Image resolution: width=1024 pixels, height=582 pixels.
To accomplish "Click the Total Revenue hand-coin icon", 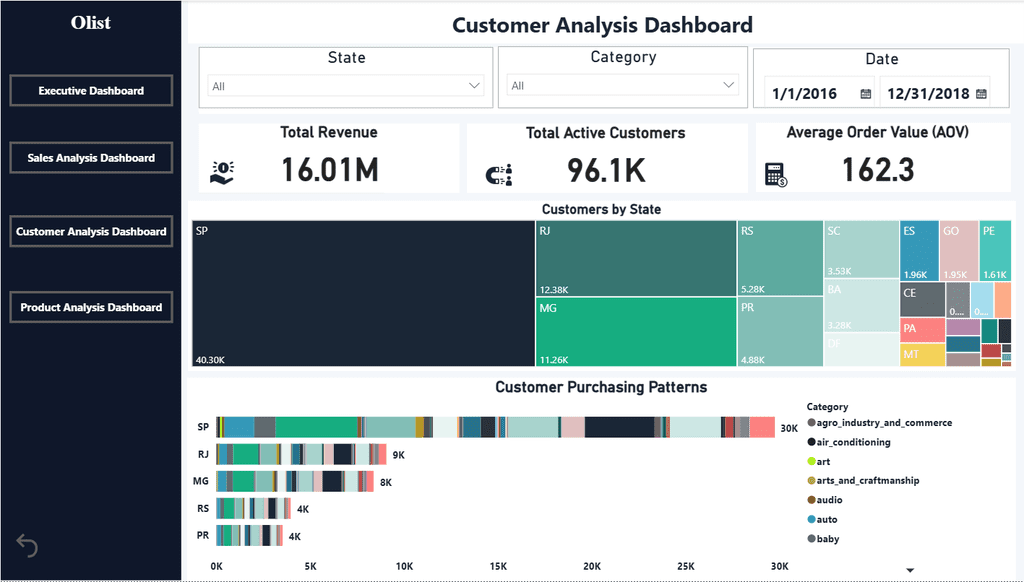I will (222, 172).
